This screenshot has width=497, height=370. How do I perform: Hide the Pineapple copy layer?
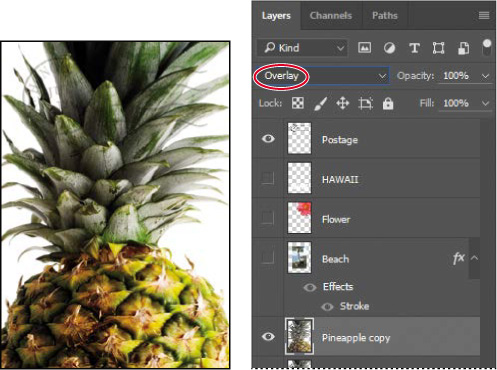point(268,337)
